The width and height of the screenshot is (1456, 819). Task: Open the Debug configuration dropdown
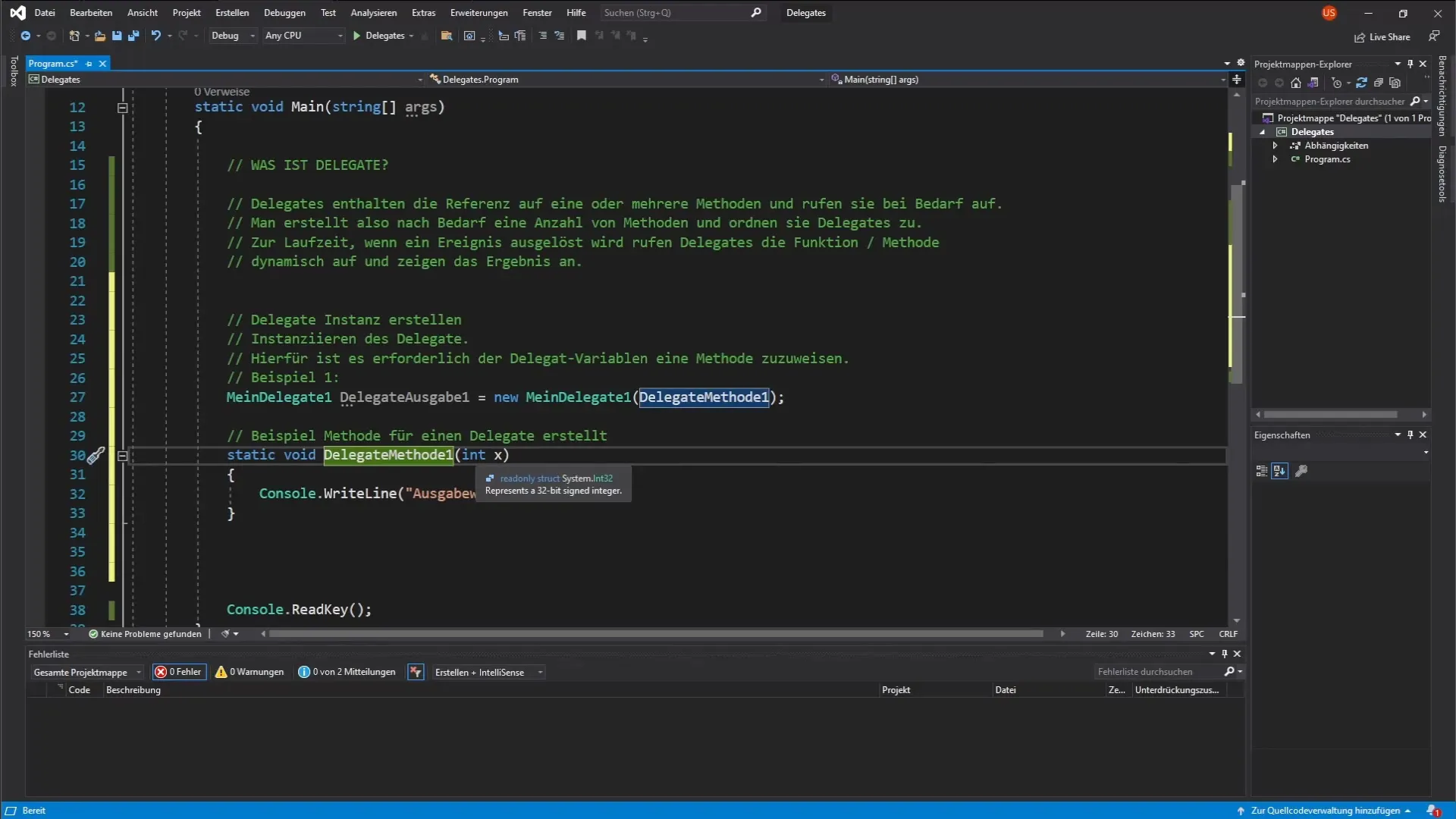[x=233, y=36]
